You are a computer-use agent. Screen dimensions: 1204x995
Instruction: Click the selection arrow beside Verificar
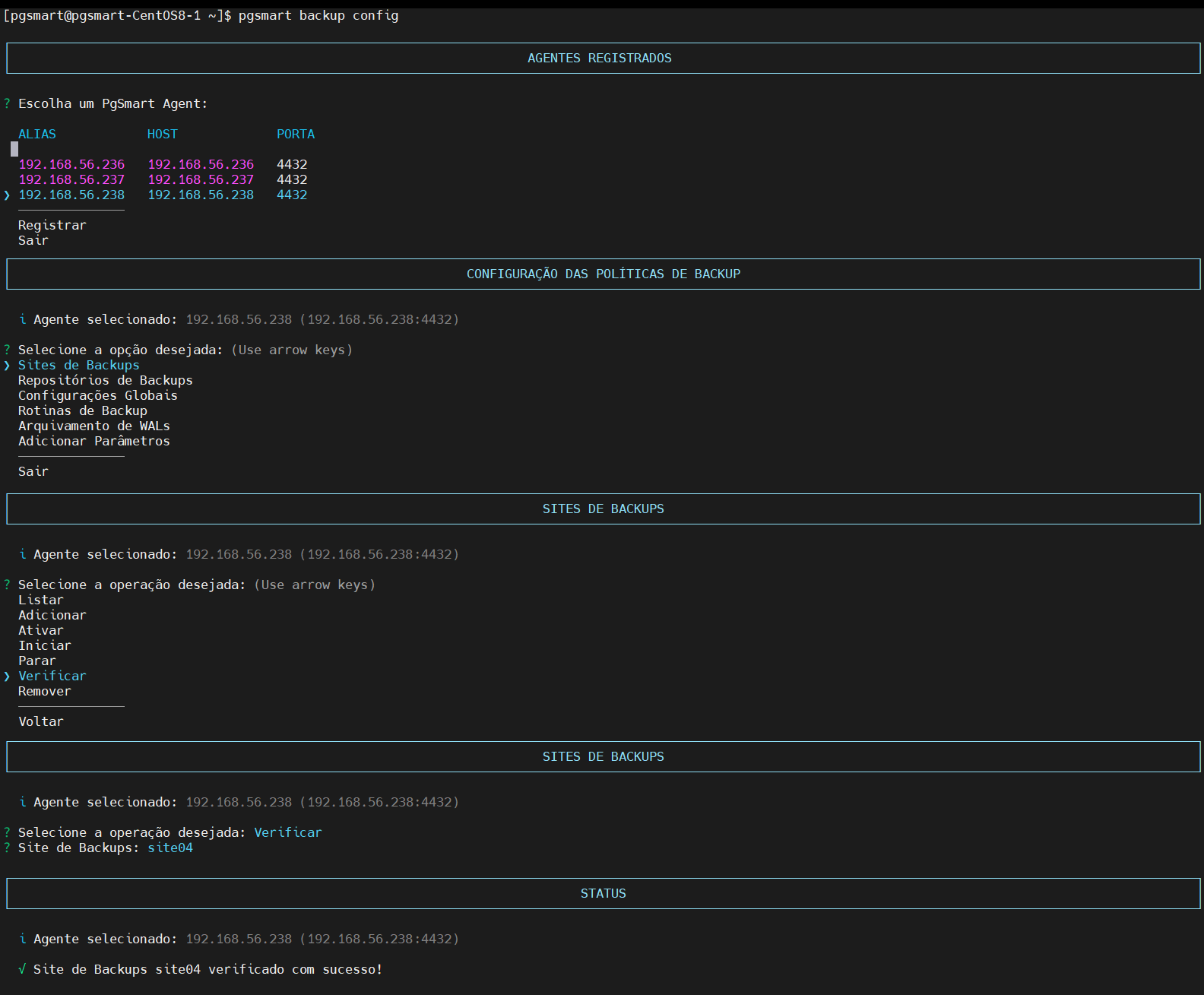pyautogui.click(x=7, y=676)
